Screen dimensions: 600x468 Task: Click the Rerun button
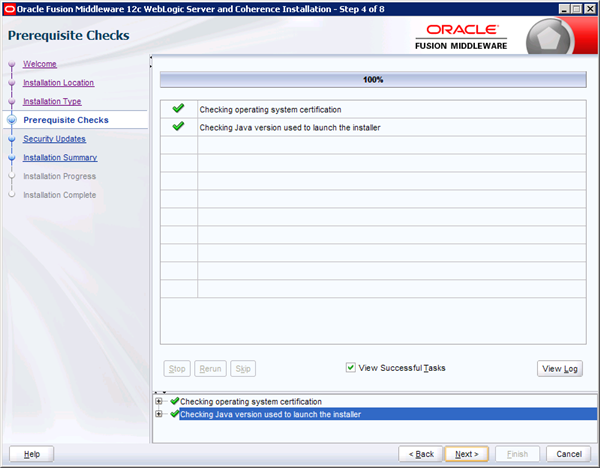pos(210,369)
